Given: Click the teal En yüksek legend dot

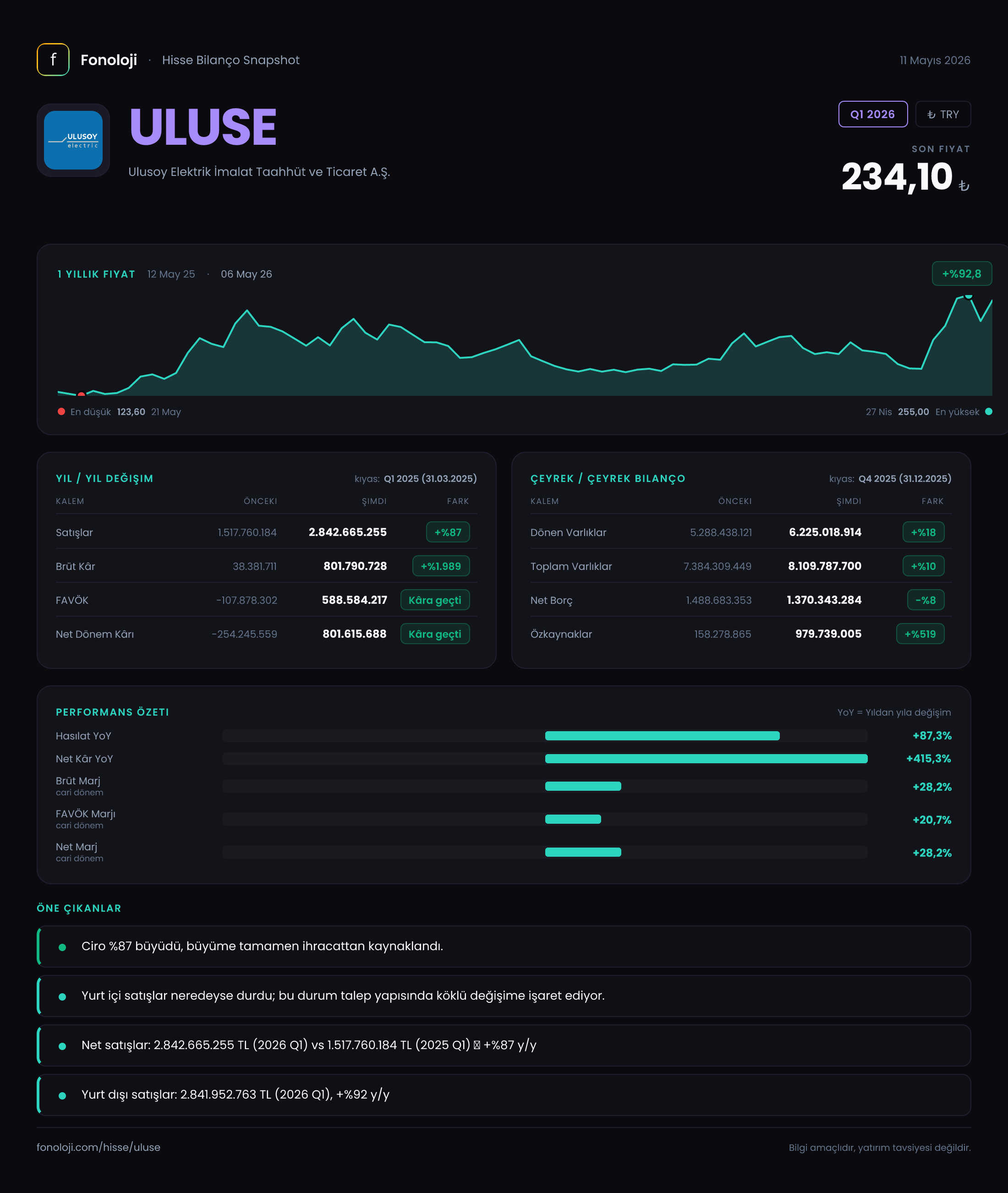Looking at the screenshot, I should pyautogui.click(x=989, y=411).
